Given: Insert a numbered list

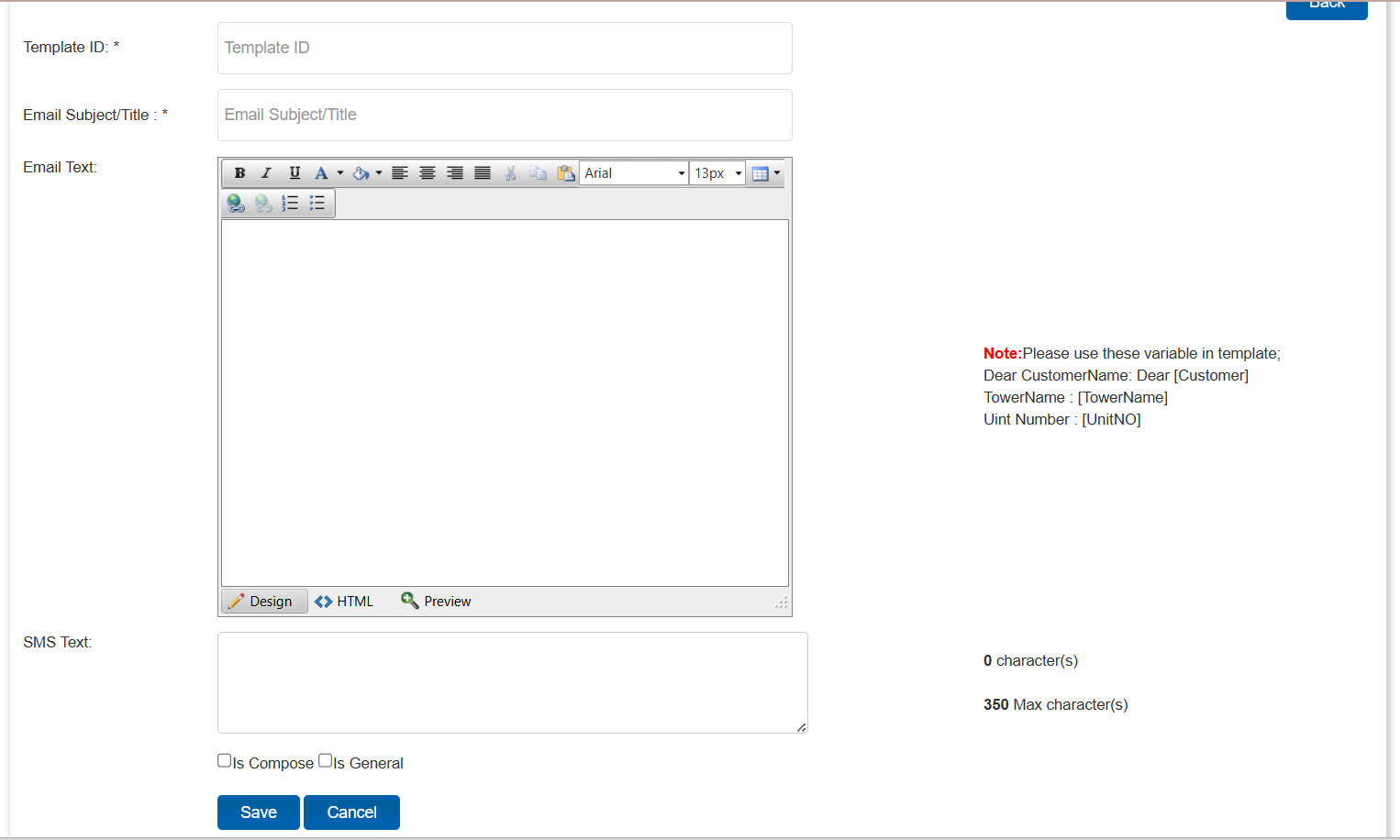Looking at the screenshot, I should (x=290, y=203).
